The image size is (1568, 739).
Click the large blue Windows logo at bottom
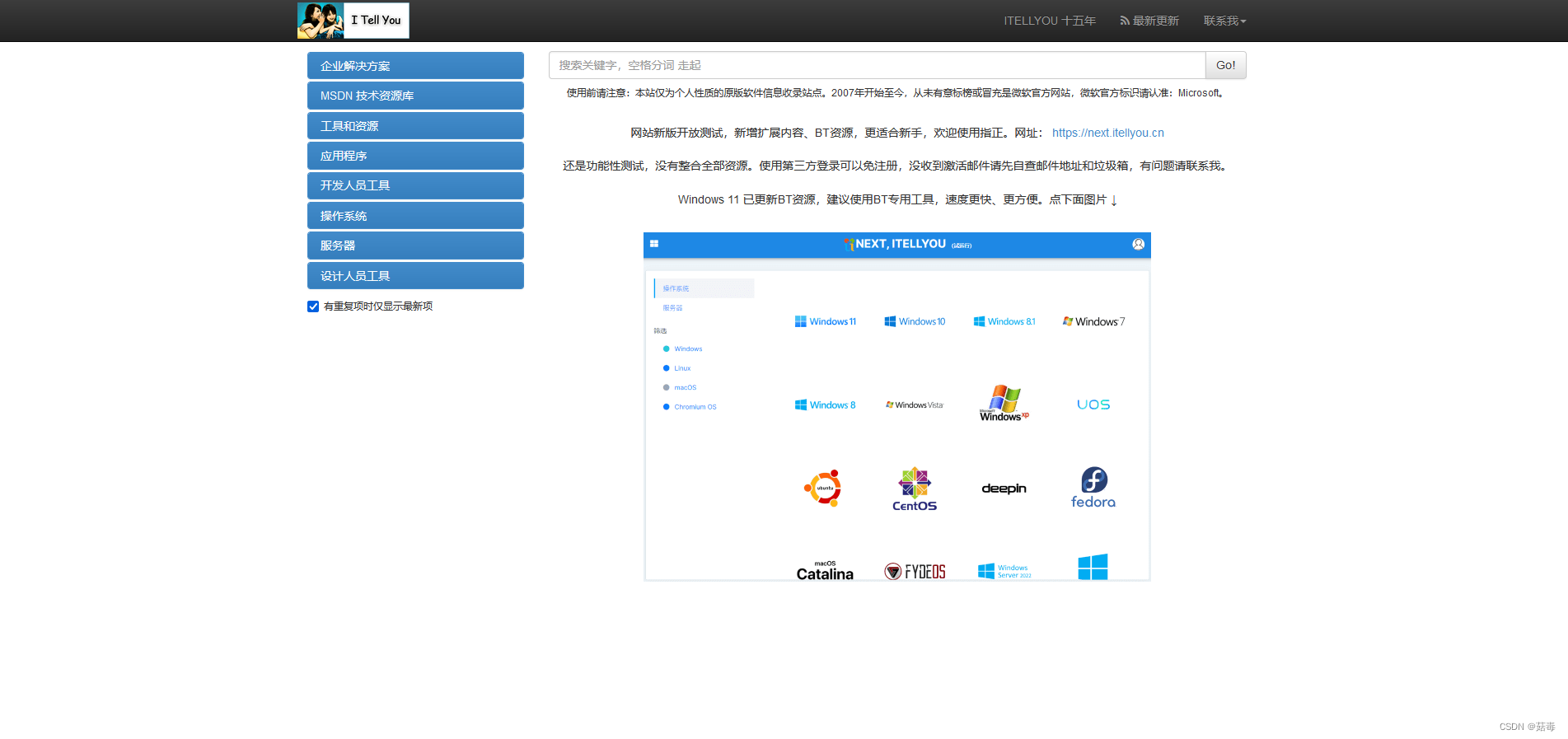click(1093, 567)
